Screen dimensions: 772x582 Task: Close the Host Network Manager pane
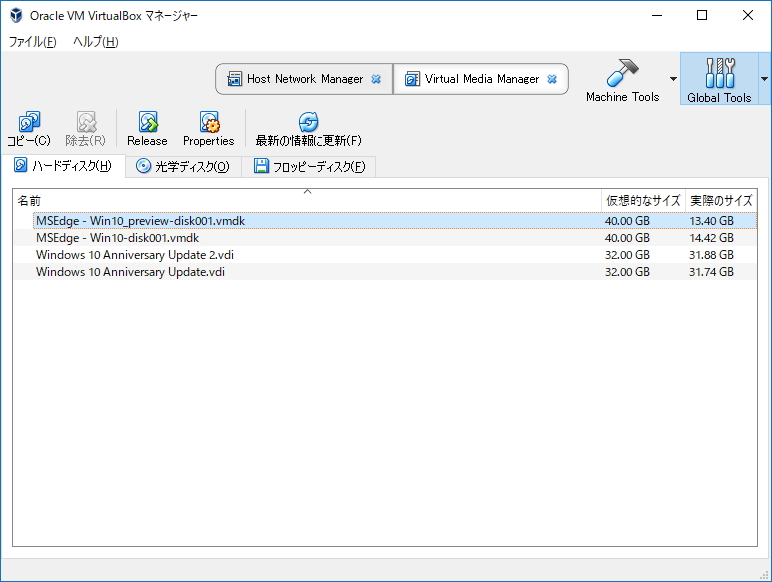[x=376, y=79]
